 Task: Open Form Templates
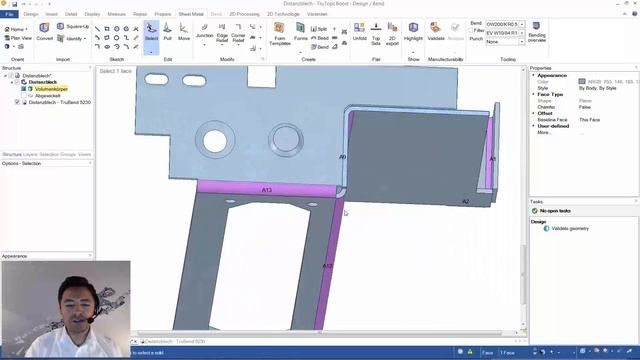(280, 34)
